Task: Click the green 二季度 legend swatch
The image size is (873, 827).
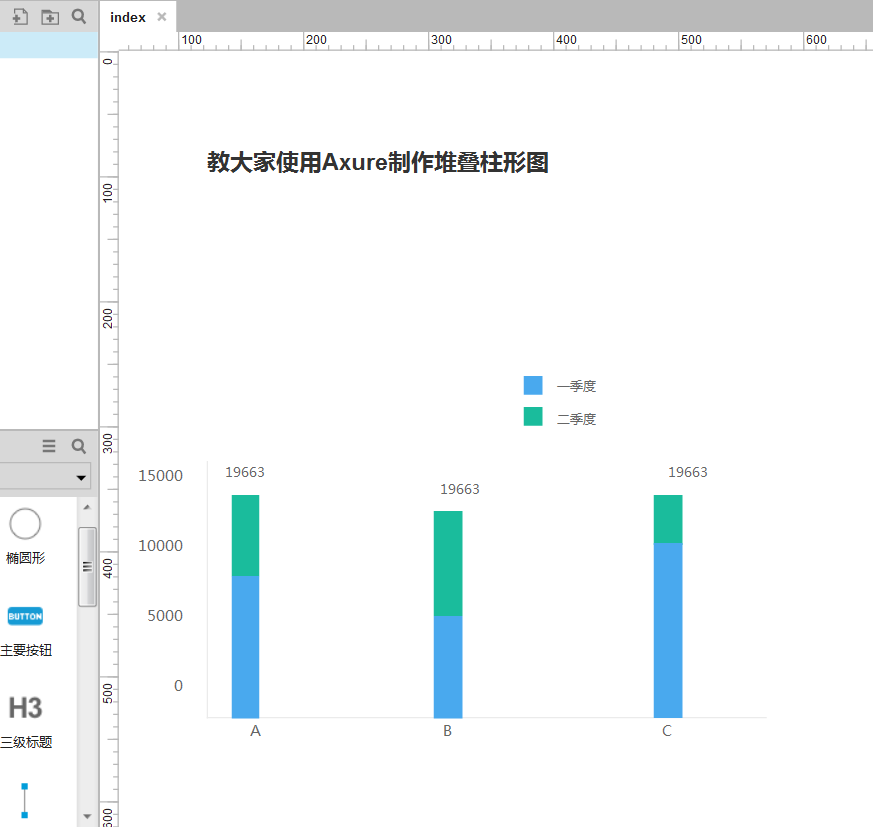Action: pos(533,417)
